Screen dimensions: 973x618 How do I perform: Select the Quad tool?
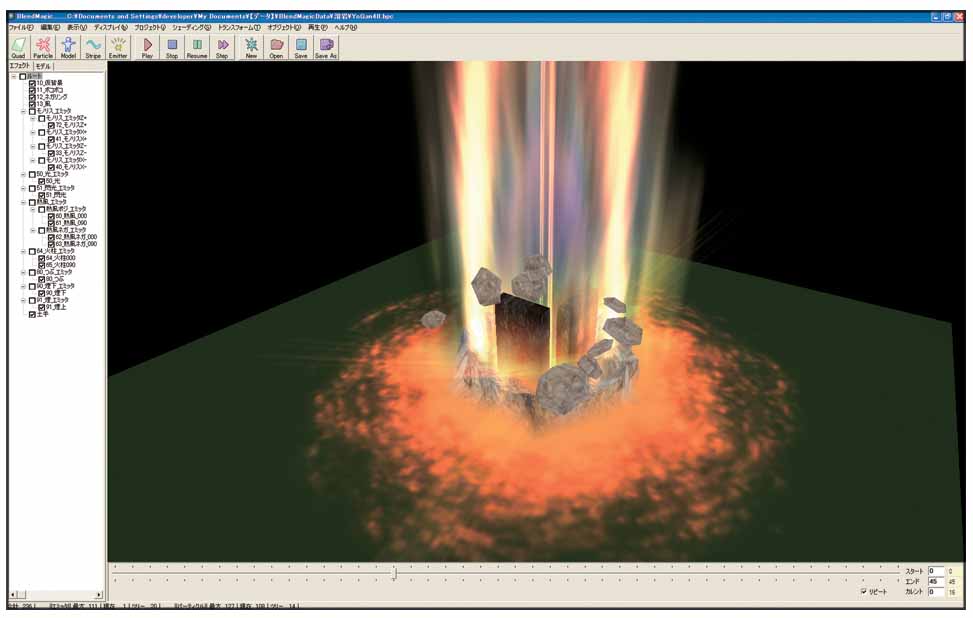click(18, 47)
